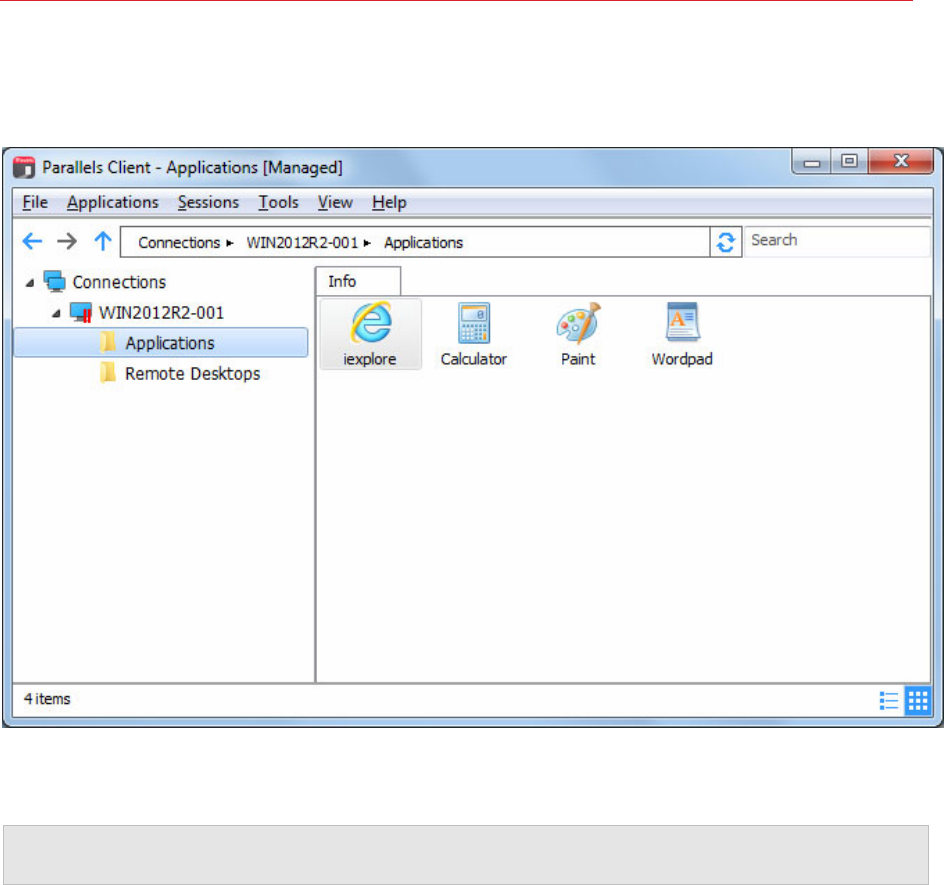Expand the WIN2012R2-001 breadcrumb arrow

[367, 243]
